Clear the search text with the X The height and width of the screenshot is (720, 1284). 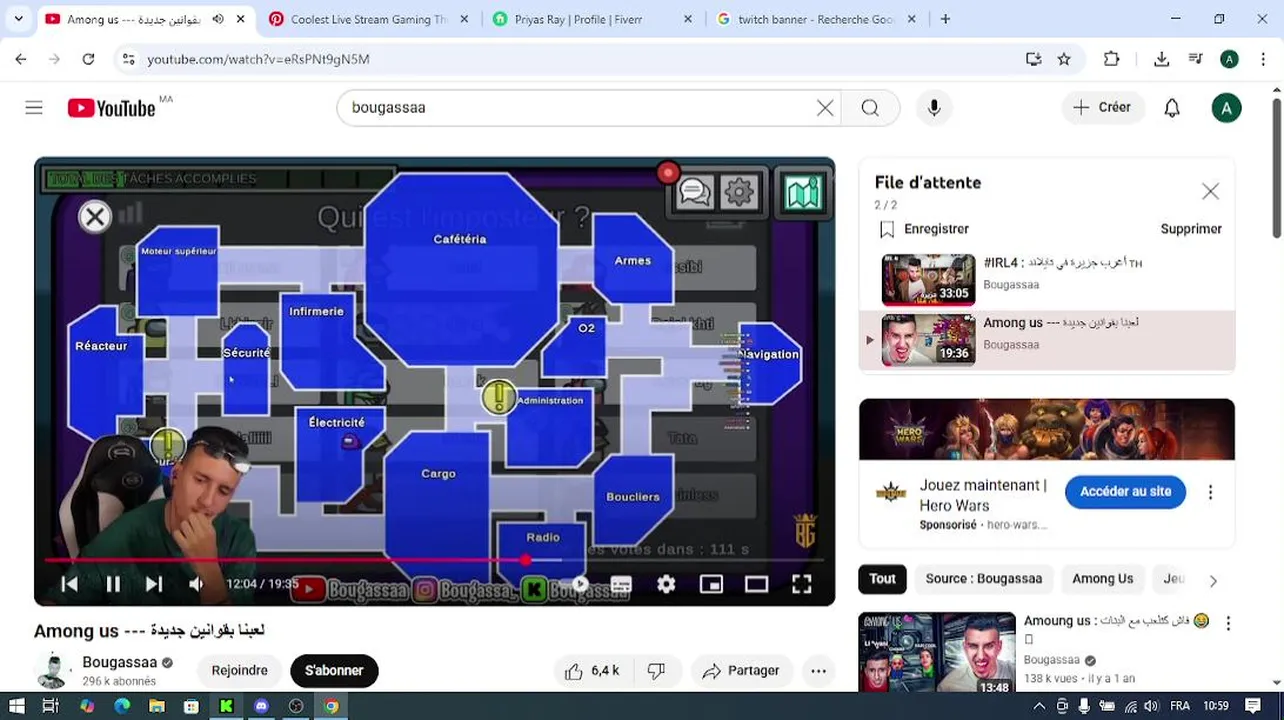[x=825, y=108]
